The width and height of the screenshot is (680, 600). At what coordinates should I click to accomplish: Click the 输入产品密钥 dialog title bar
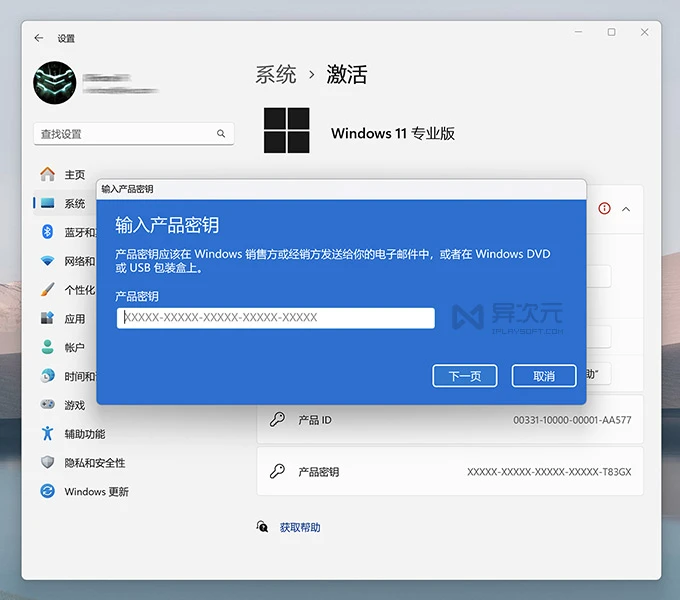coord(341,189)
